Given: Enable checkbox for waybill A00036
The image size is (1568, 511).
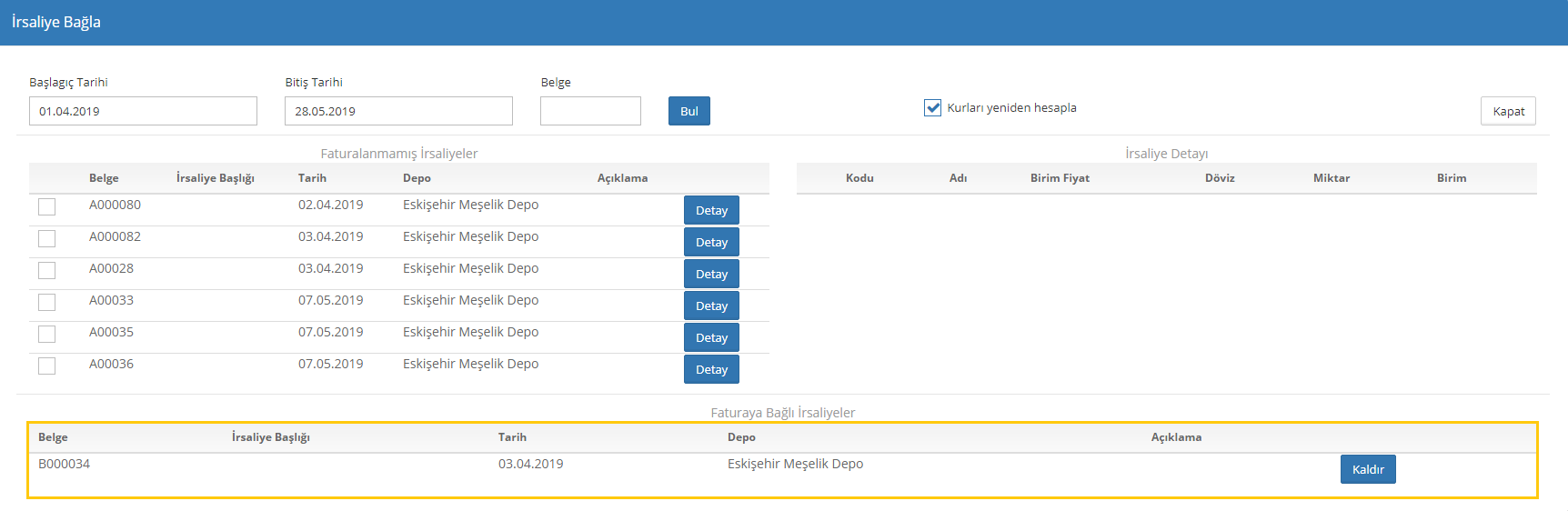Looking at the screenshot, I should [x=47, y=366].
